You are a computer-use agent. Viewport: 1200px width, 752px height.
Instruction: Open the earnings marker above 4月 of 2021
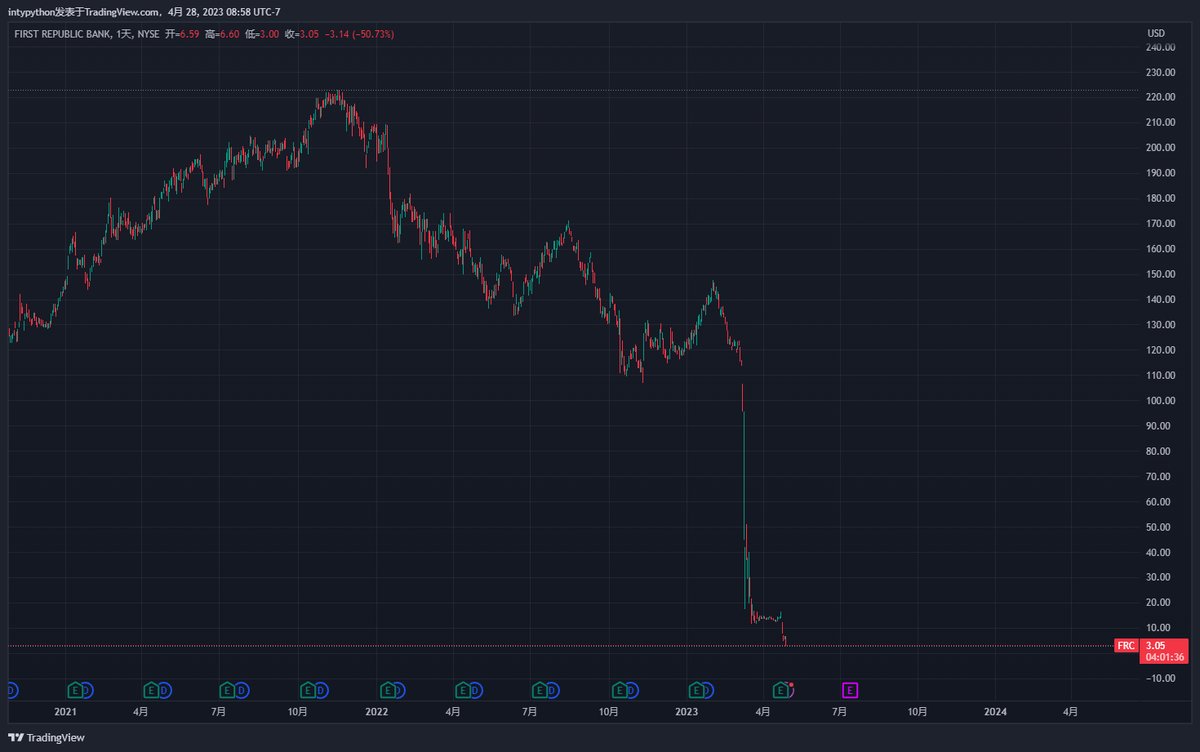coord(151,690)
